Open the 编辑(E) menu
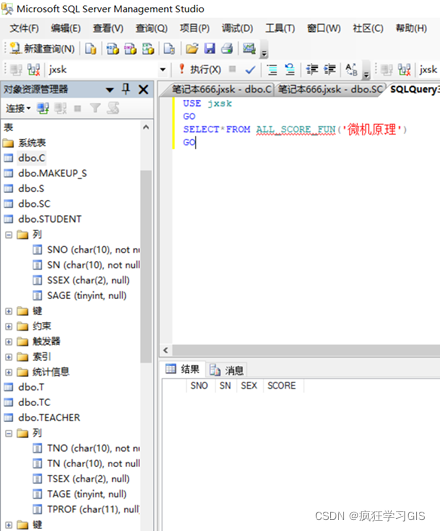440x531 pixels. point(66,28)
